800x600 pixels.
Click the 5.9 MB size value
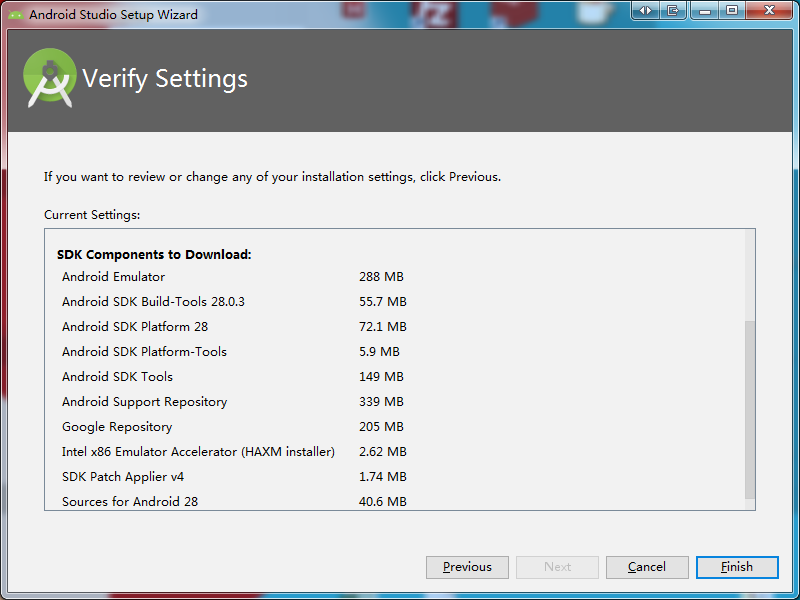coord(379,352)
